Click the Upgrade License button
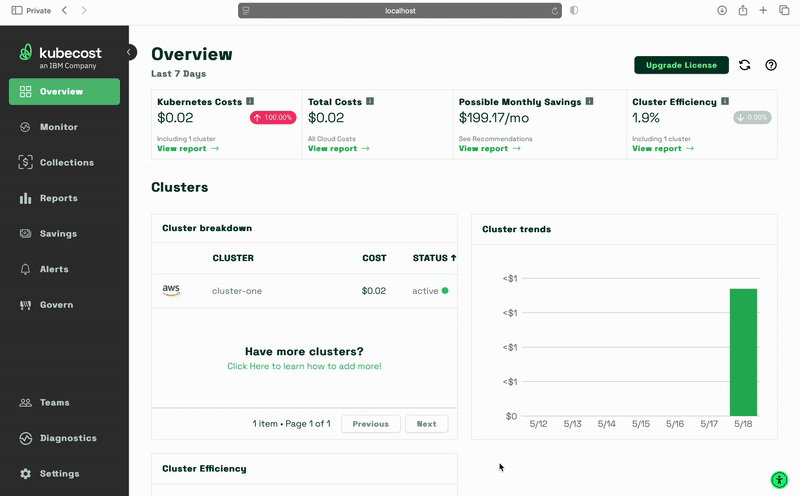The height and width of the screenshot is (496, 800). click(681, 65)
